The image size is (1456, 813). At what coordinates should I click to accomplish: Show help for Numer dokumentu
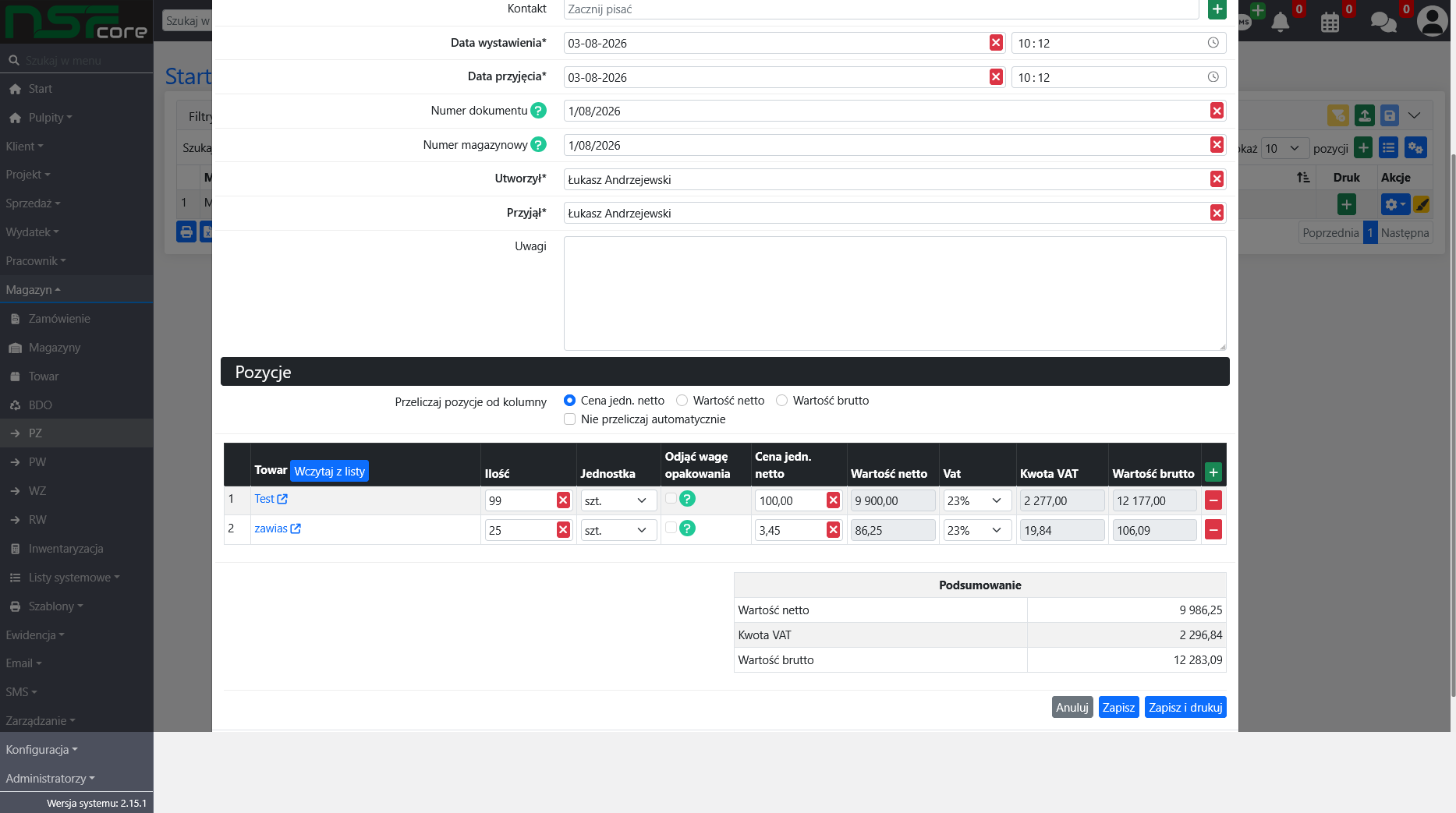click(x=538, y=111)
